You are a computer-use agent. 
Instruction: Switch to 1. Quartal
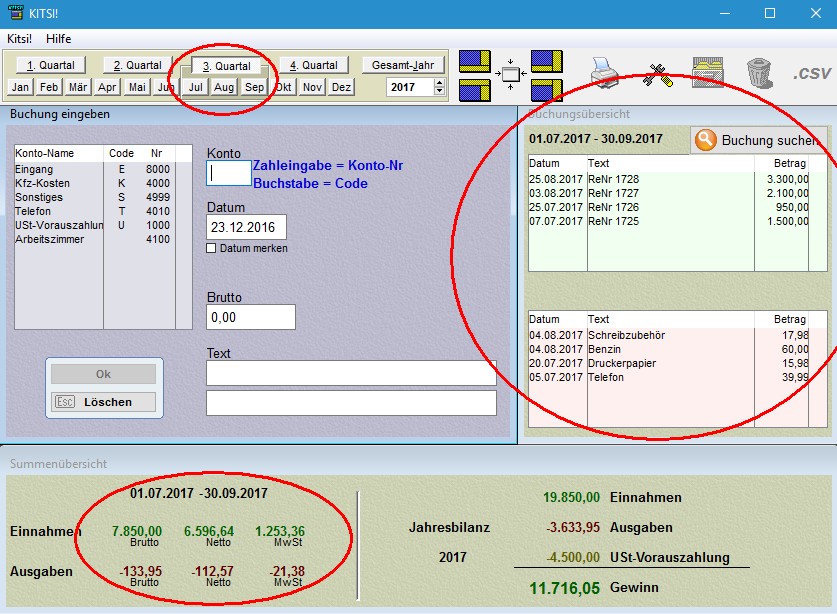50,65
